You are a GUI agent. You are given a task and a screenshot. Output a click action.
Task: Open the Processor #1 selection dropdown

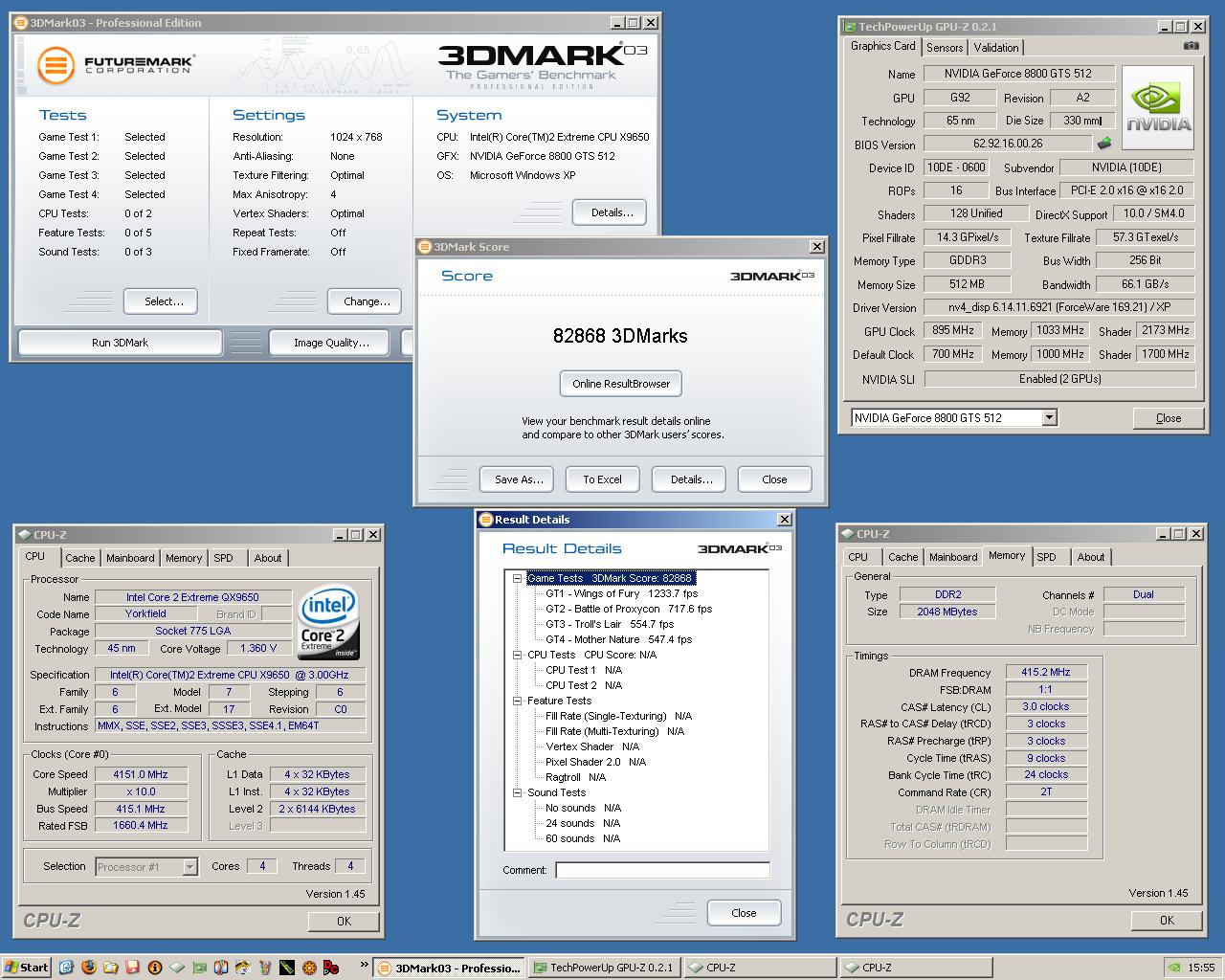tap(189, 867)
